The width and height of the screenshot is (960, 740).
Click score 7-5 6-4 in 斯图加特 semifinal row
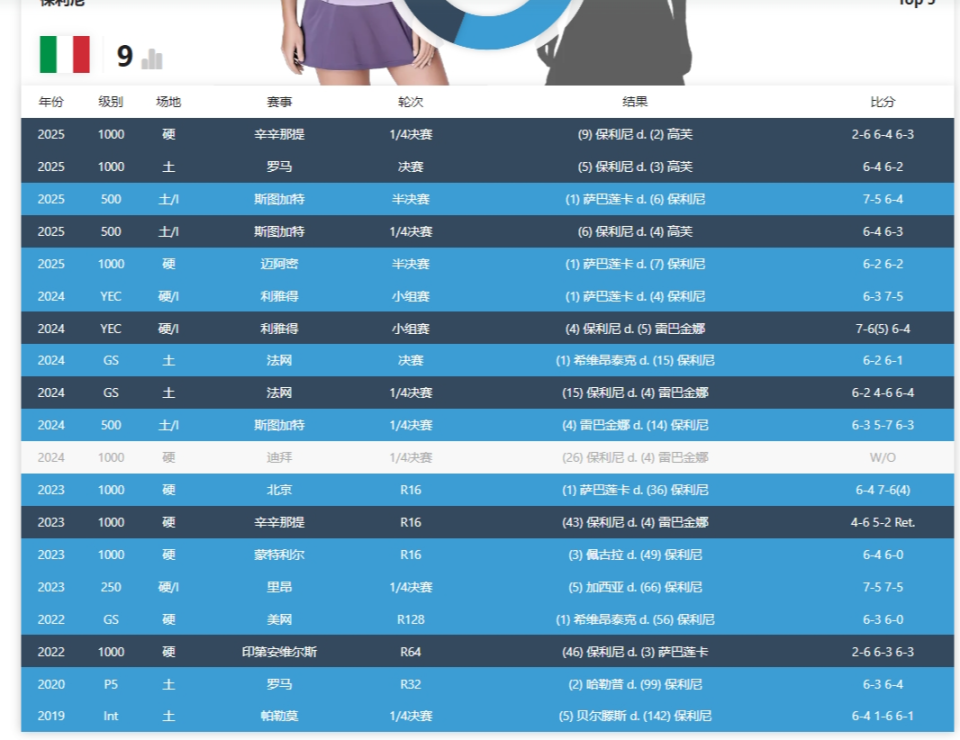click(882, 199)
